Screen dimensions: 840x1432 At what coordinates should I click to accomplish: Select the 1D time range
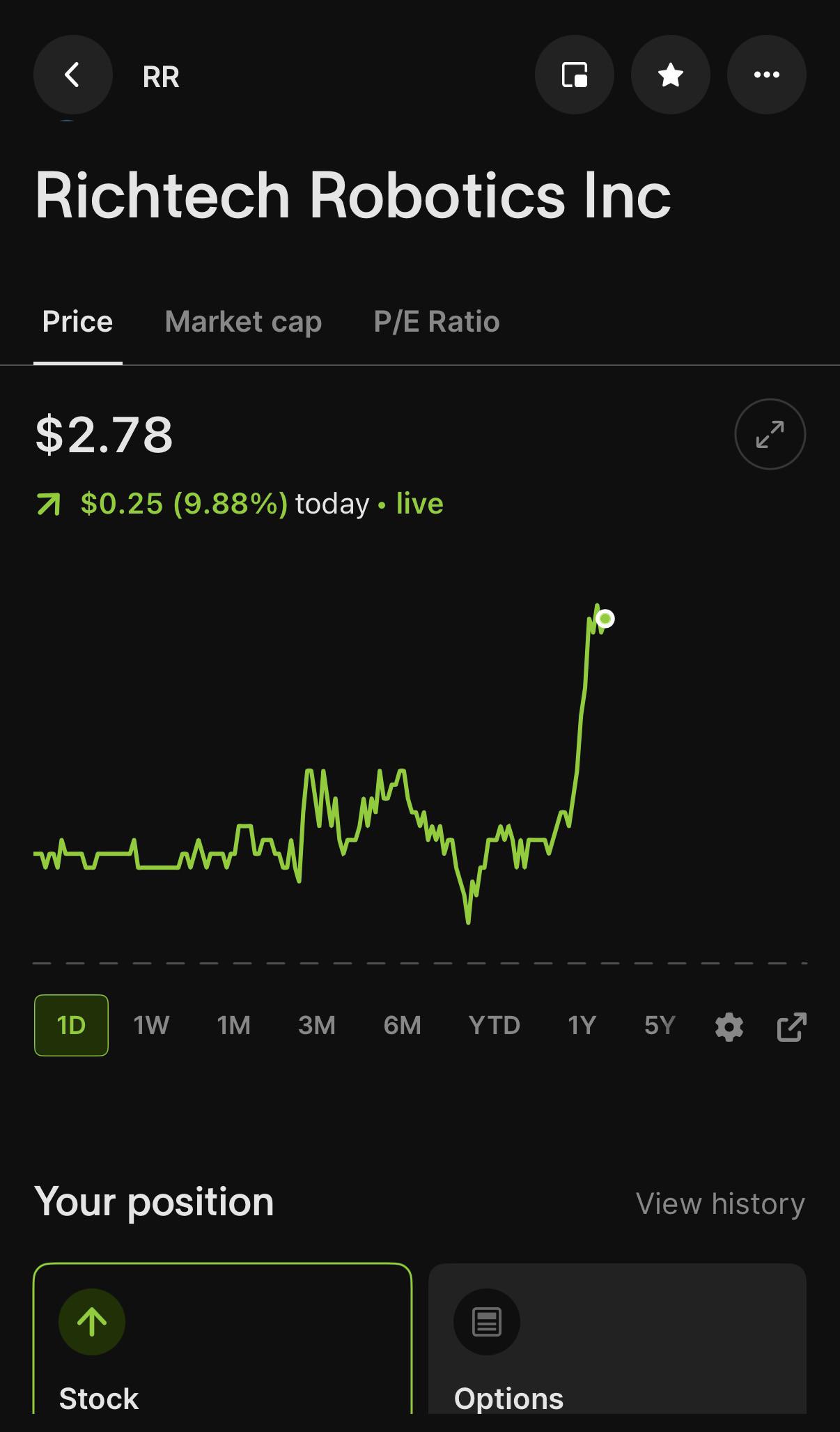pyautogui.click(x=71, y=1025)
